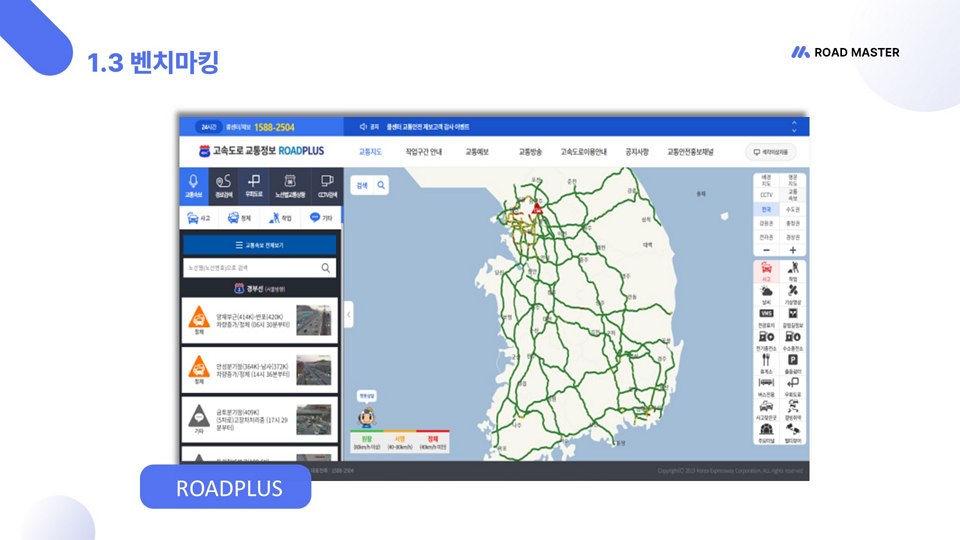Show parking rest stops P icon
Viewport: 960px width, 540px height.
click(x=792, y=364)
